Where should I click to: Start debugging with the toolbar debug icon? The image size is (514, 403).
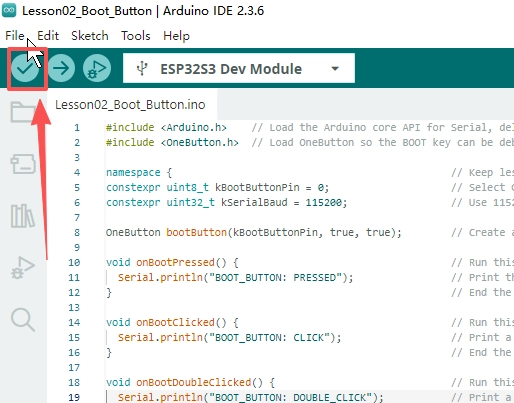tap(97, 68)
